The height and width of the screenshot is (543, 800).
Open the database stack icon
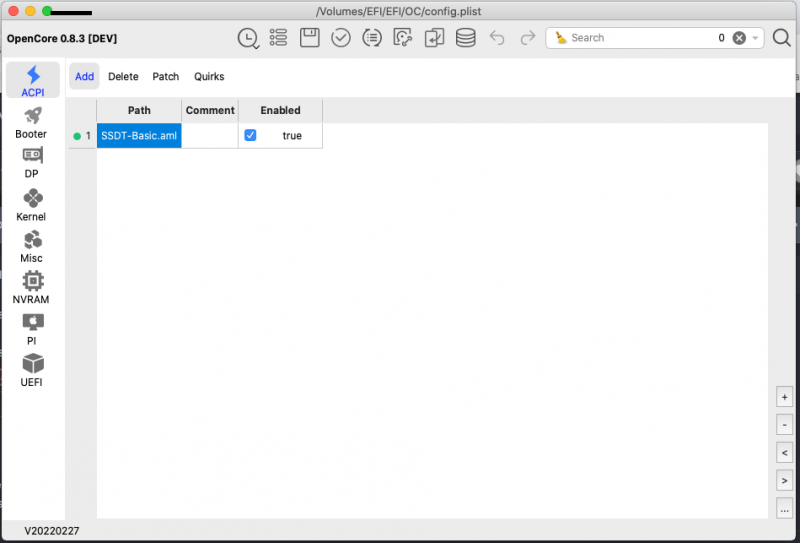(465, 38)
